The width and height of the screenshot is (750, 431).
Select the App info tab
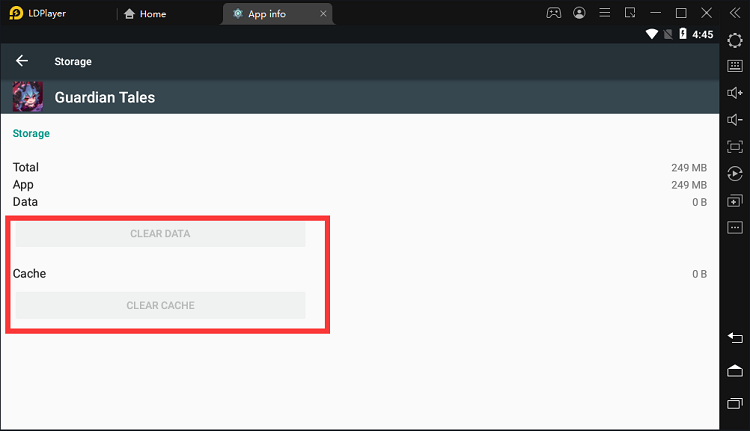[270, 14]
